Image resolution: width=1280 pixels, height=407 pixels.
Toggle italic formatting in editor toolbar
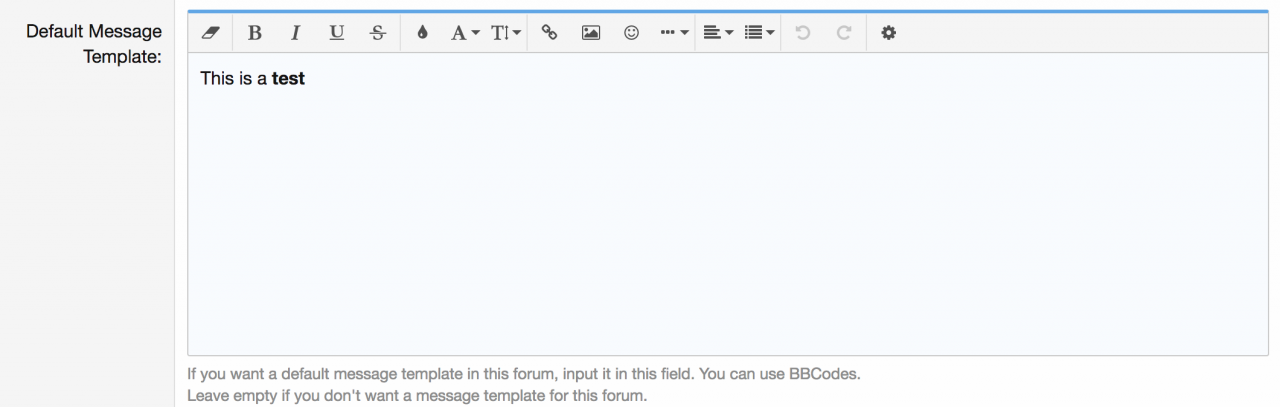click(296, 33)
